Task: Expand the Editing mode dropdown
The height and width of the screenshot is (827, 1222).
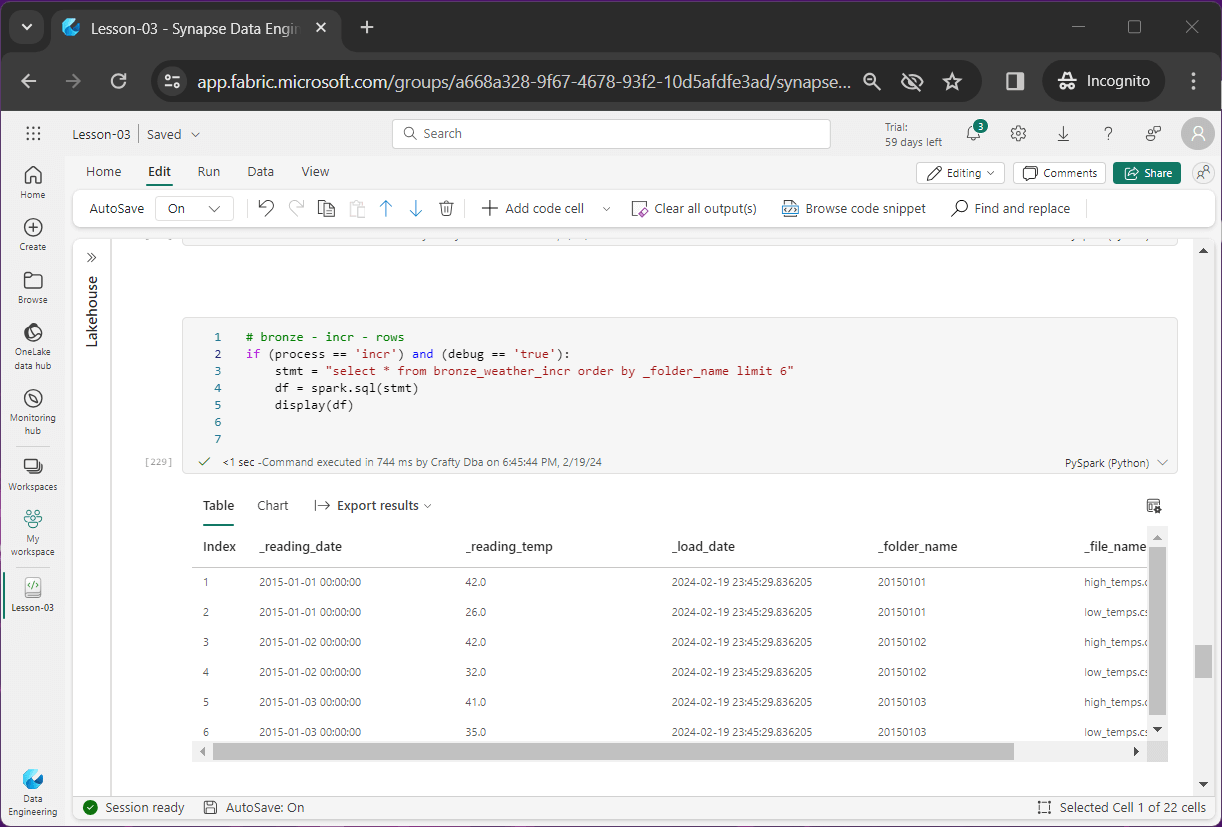Action: pyautogui.click(x=961, y=173)
